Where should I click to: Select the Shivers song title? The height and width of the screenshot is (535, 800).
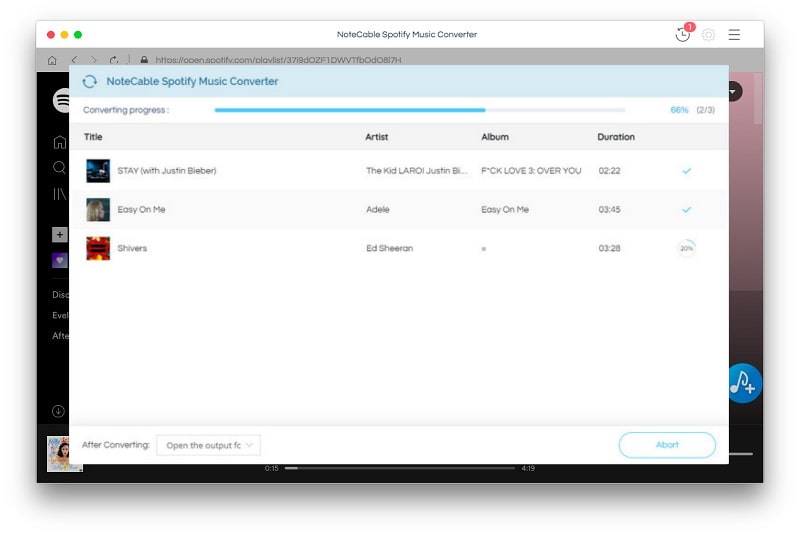click(x=132, y=248)
